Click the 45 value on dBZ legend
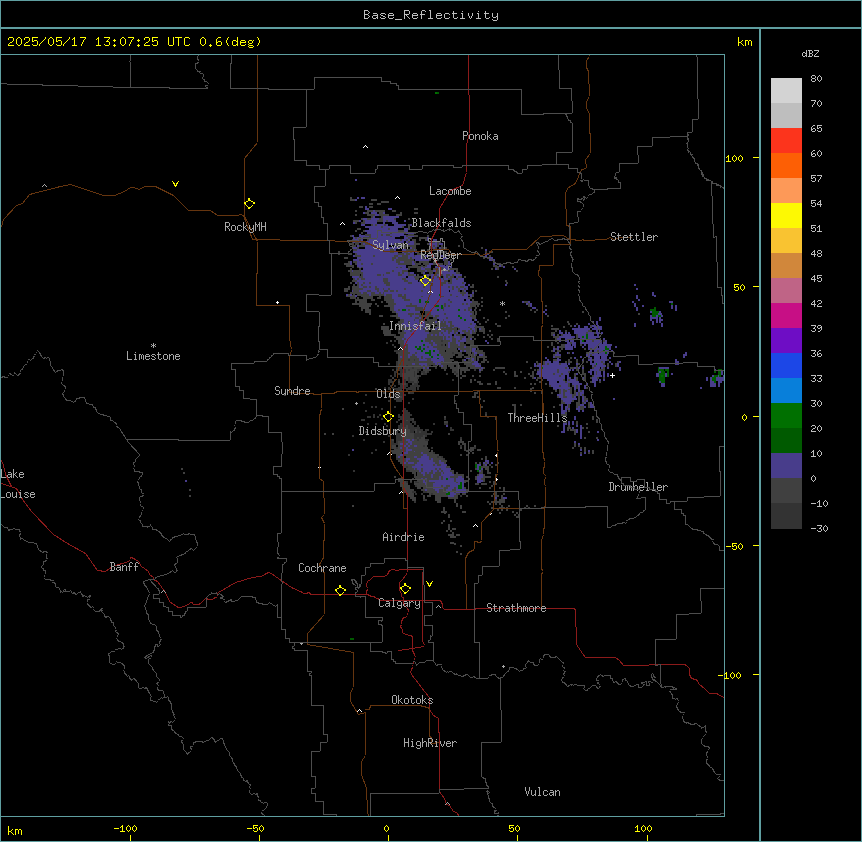 coord(816,279)
